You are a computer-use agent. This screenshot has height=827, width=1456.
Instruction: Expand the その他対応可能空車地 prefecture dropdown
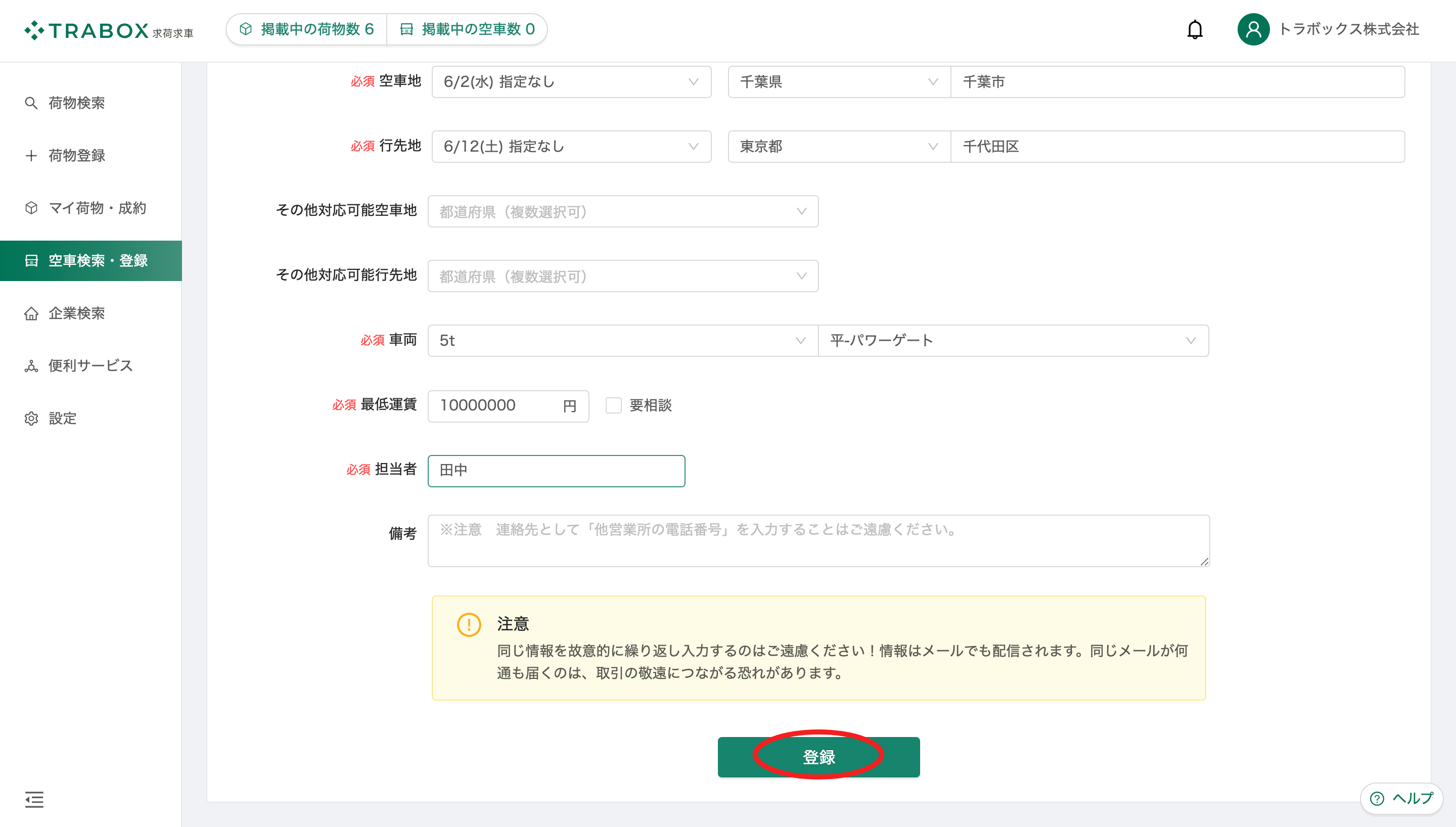pyautogui.click(x=623, y=211)
